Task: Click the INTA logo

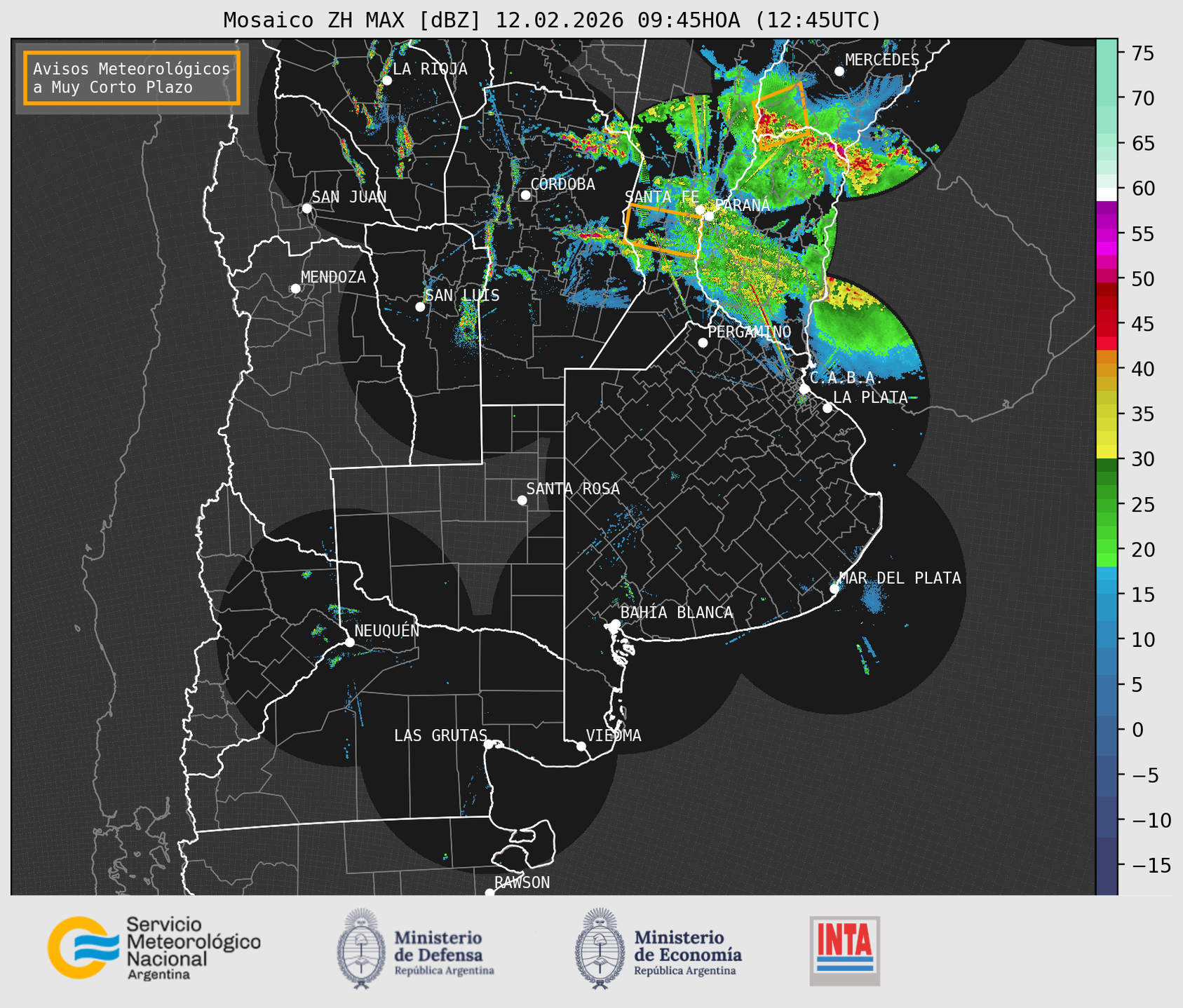Action: 845,951
